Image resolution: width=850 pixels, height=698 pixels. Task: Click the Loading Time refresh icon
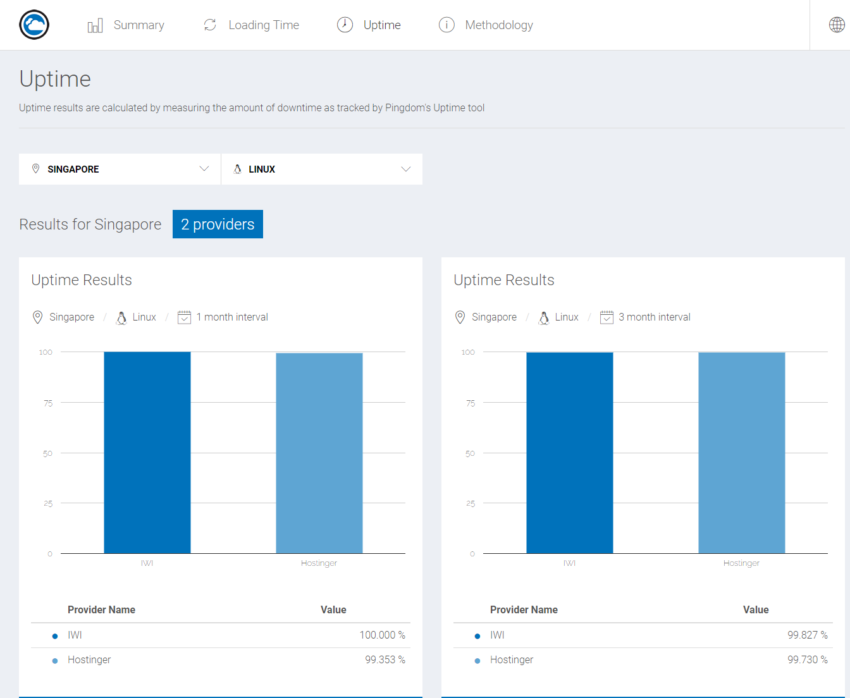tap(210, 25)
